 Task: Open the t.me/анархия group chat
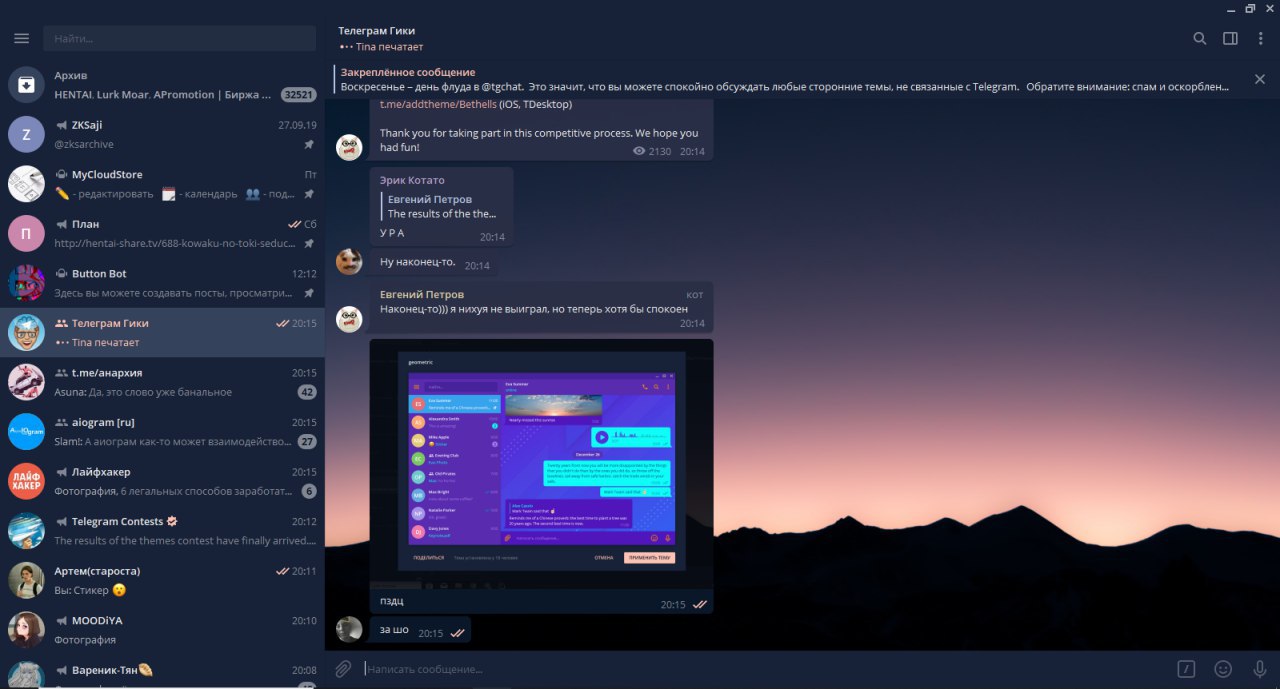pyautogui.click(x=162, y=382)
